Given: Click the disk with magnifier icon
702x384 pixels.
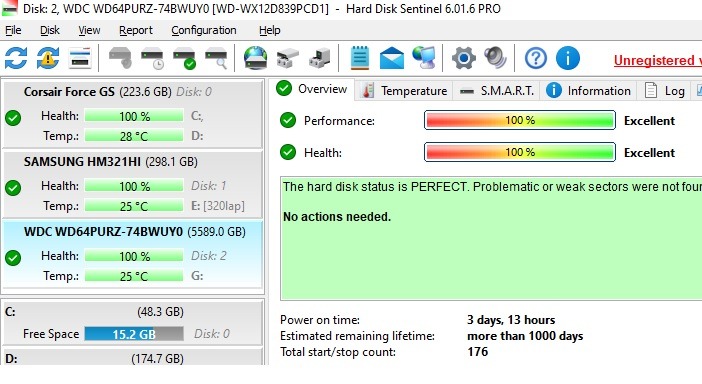Looking at the screenshot, I should point(217,58).
